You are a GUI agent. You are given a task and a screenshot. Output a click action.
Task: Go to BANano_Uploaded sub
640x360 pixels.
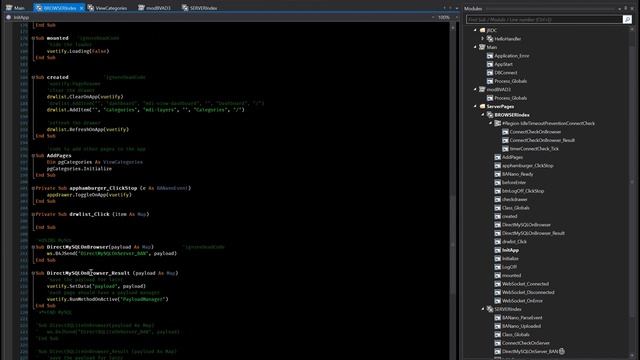coord(521,326)
